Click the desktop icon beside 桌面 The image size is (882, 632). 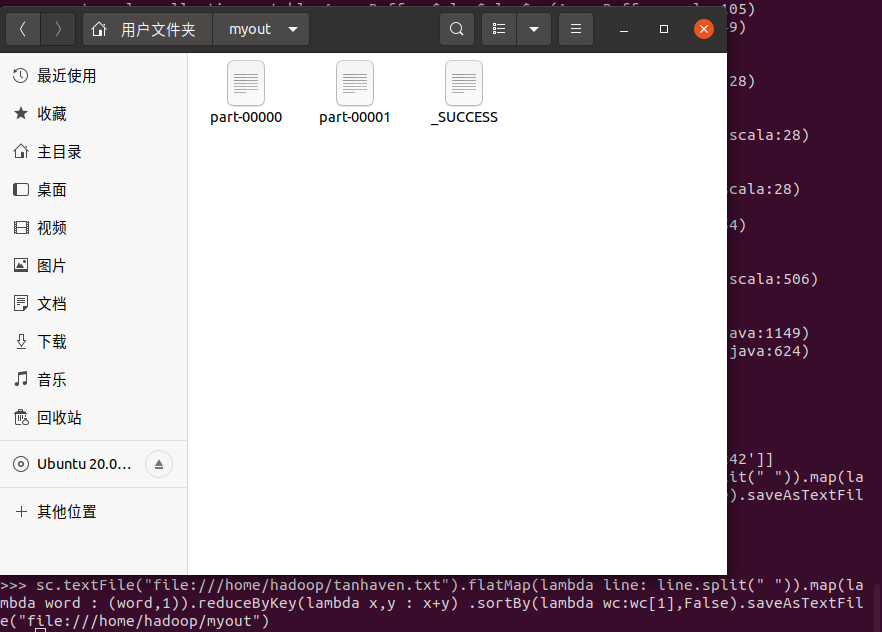click(21, 189)
